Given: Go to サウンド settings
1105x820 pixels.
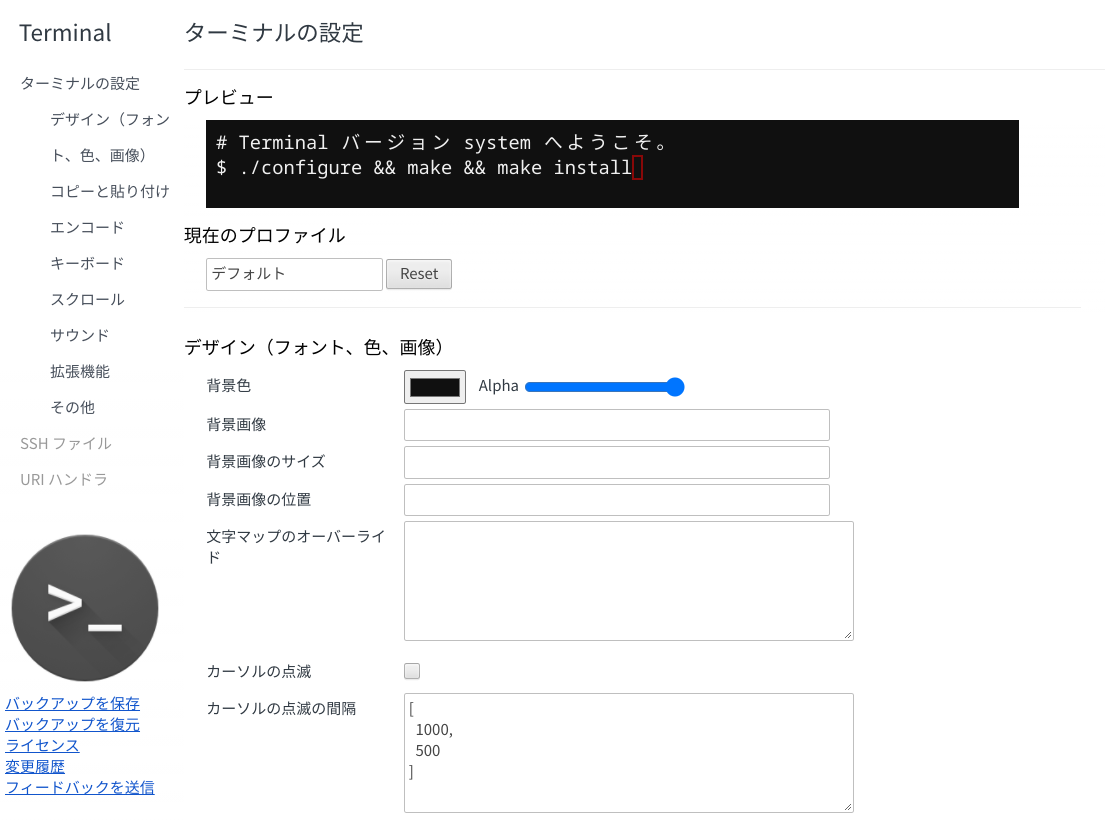Looking at the screenshot, I should [80, 335].
